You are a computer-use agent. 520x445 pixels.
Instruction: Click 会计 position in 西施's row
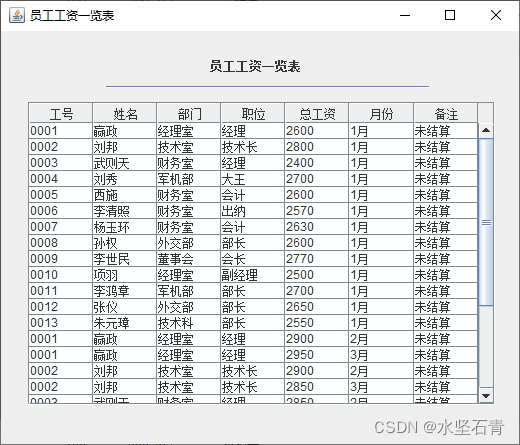253,195
